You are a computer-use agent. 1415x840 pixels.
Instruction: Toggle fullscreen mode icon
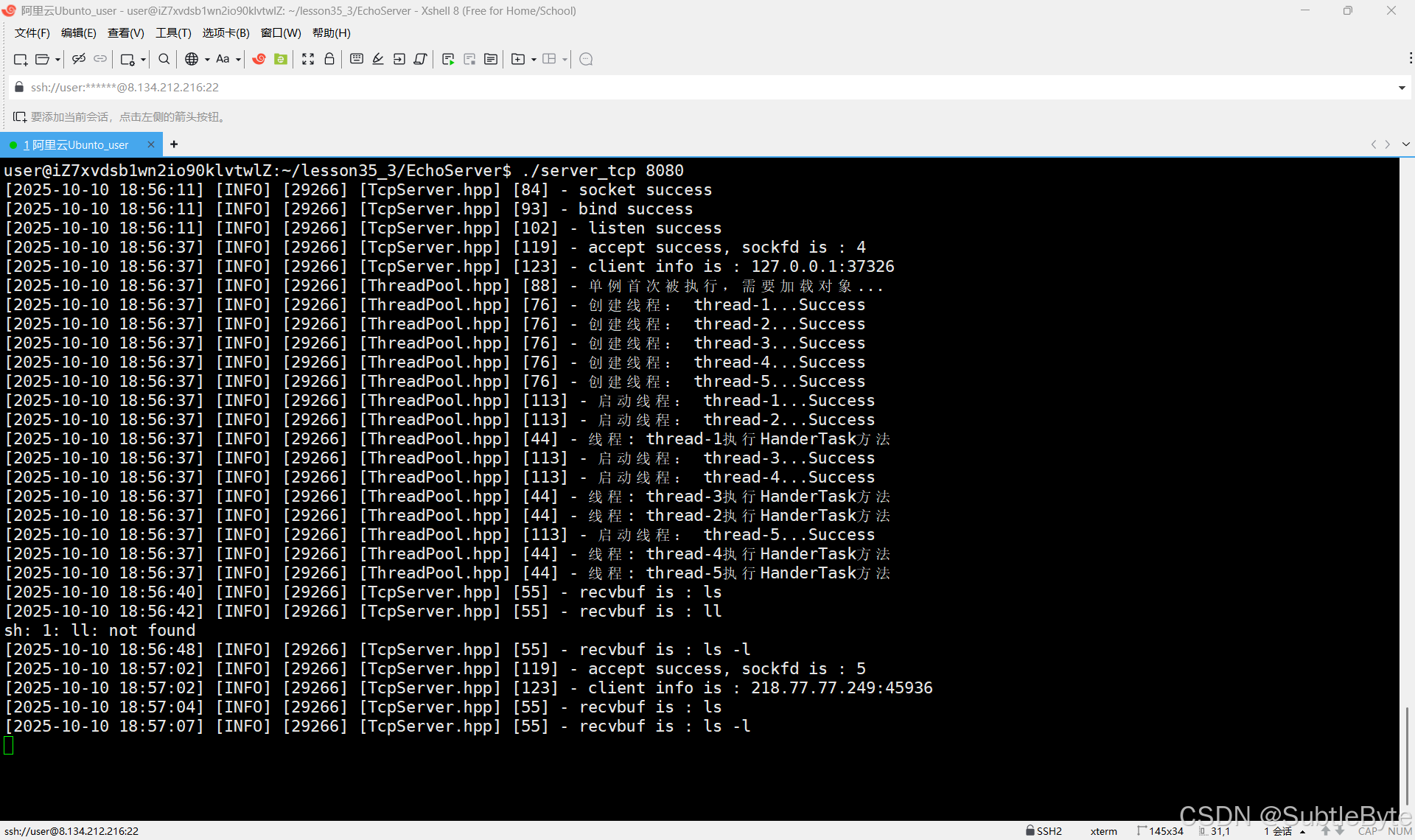(308, 59)
